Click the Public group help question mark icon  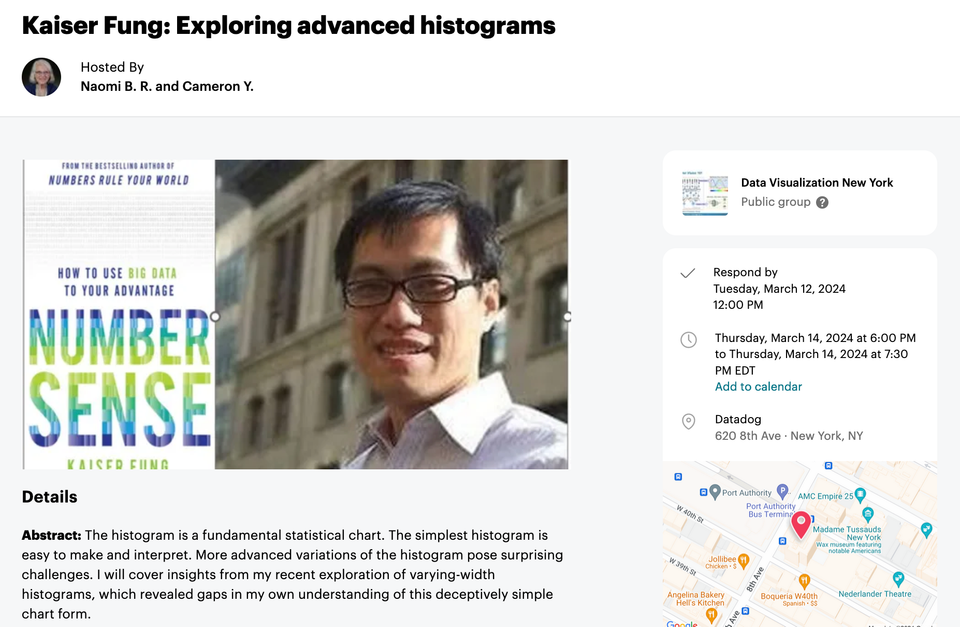822,203
